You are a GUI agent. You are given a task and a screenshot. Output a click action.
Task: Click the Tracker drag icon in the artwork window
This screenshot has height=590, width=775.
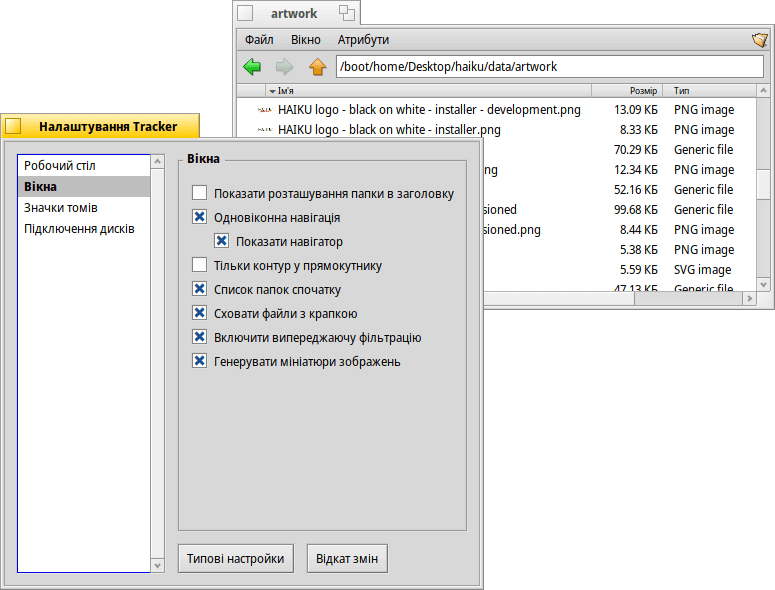pos(760,40)
